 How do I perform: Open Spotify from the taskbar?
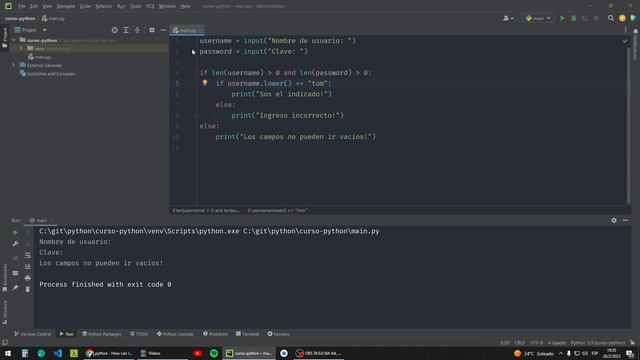point(214,353)
